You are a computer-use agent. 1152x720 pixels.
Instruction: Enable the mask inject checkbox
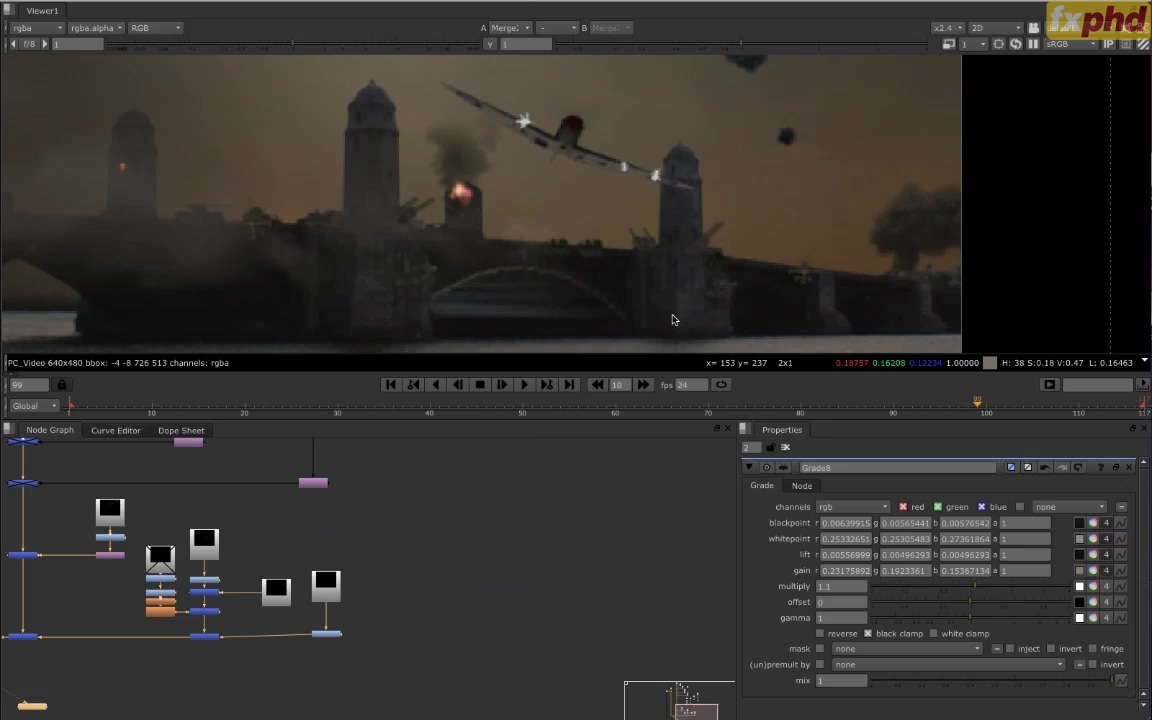[x=1010, y=649]
